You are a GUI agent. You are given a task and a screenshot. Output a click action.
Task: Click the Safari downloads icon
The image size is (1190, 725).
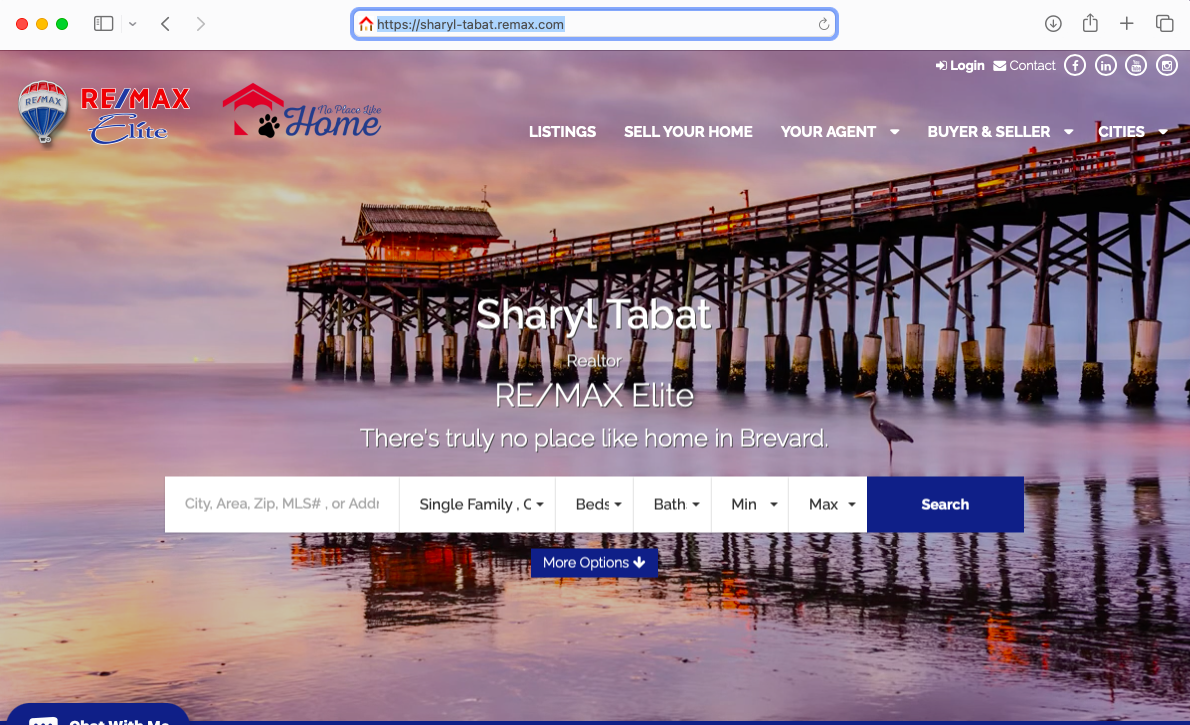point(1053,24)
